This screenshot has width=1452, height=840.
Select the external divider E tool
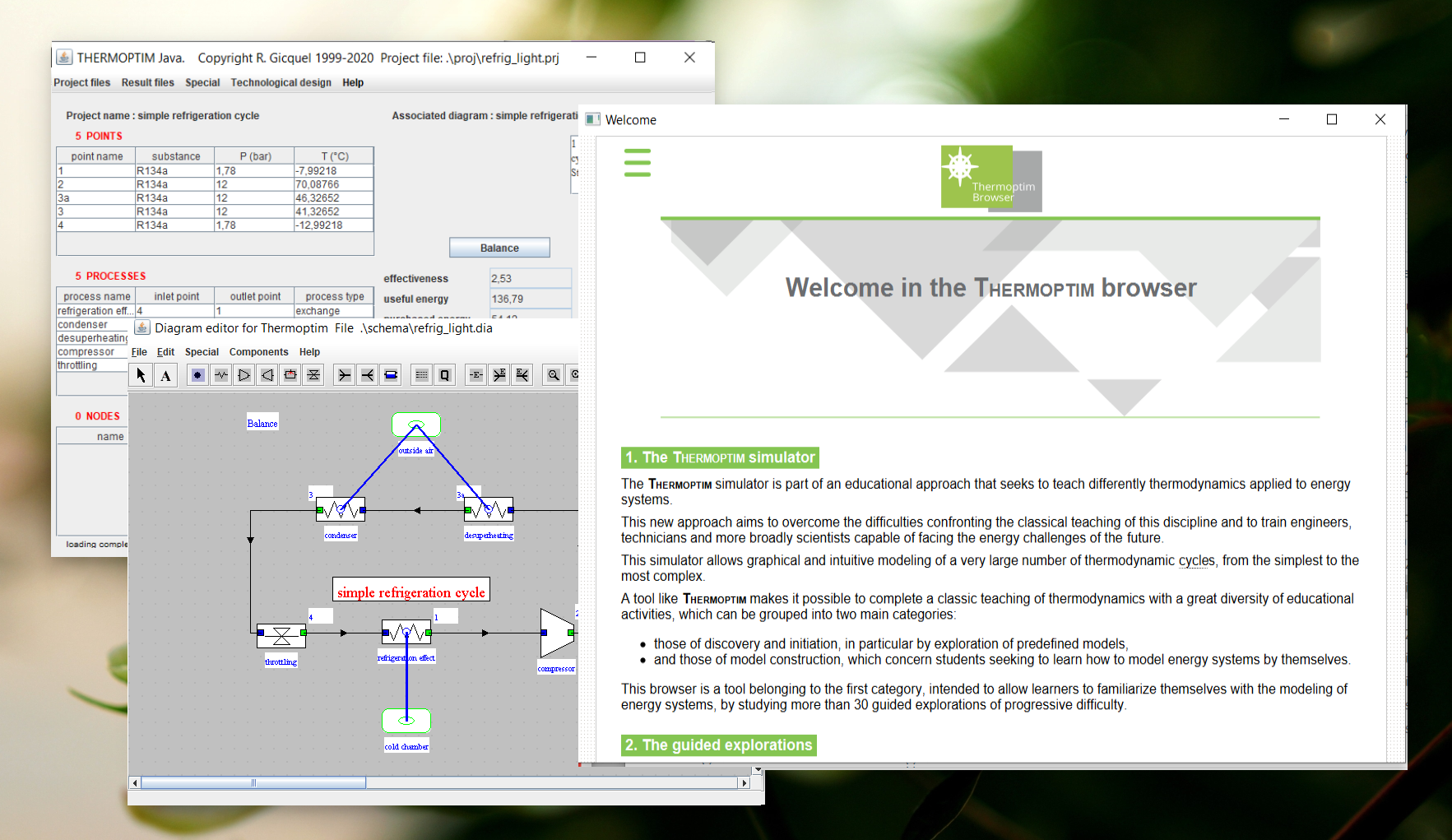(x=522, y=375)
